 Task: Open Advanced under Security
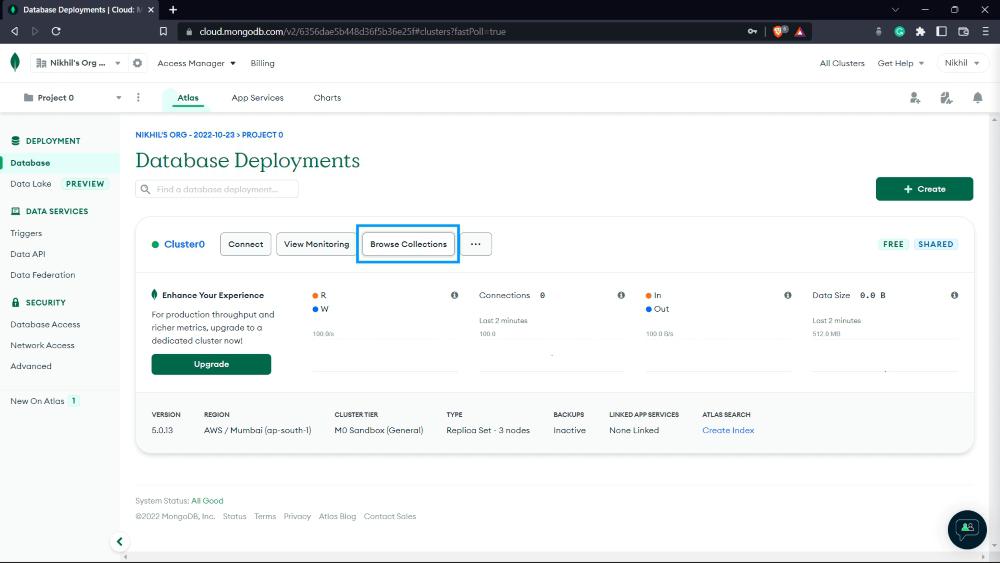click(31, 366)
